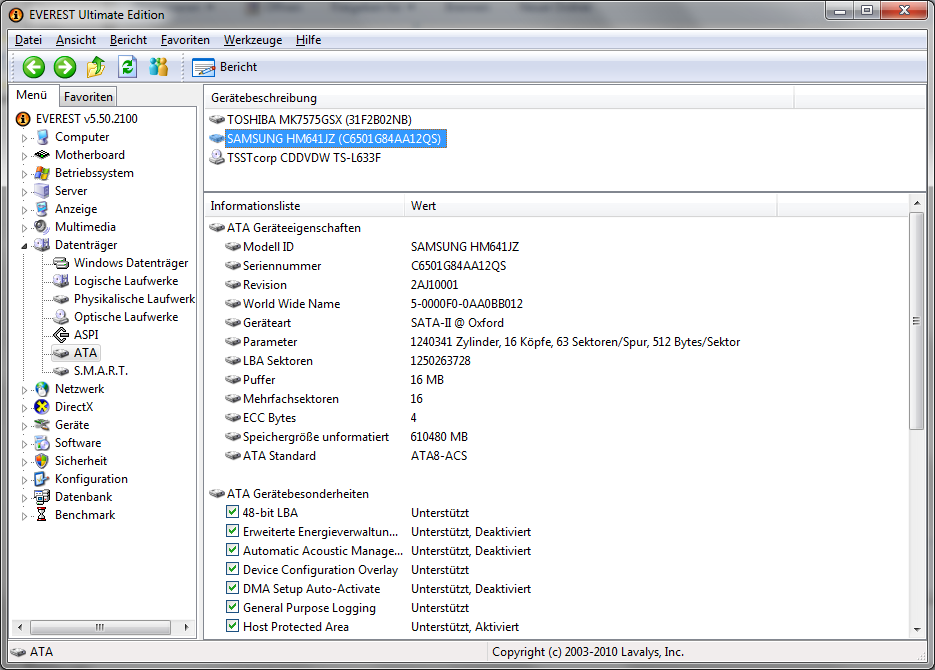Viewport: 935px width, 670px height.
Task: Select the Sicherheit shield icon
Action: tap(42, 461)
